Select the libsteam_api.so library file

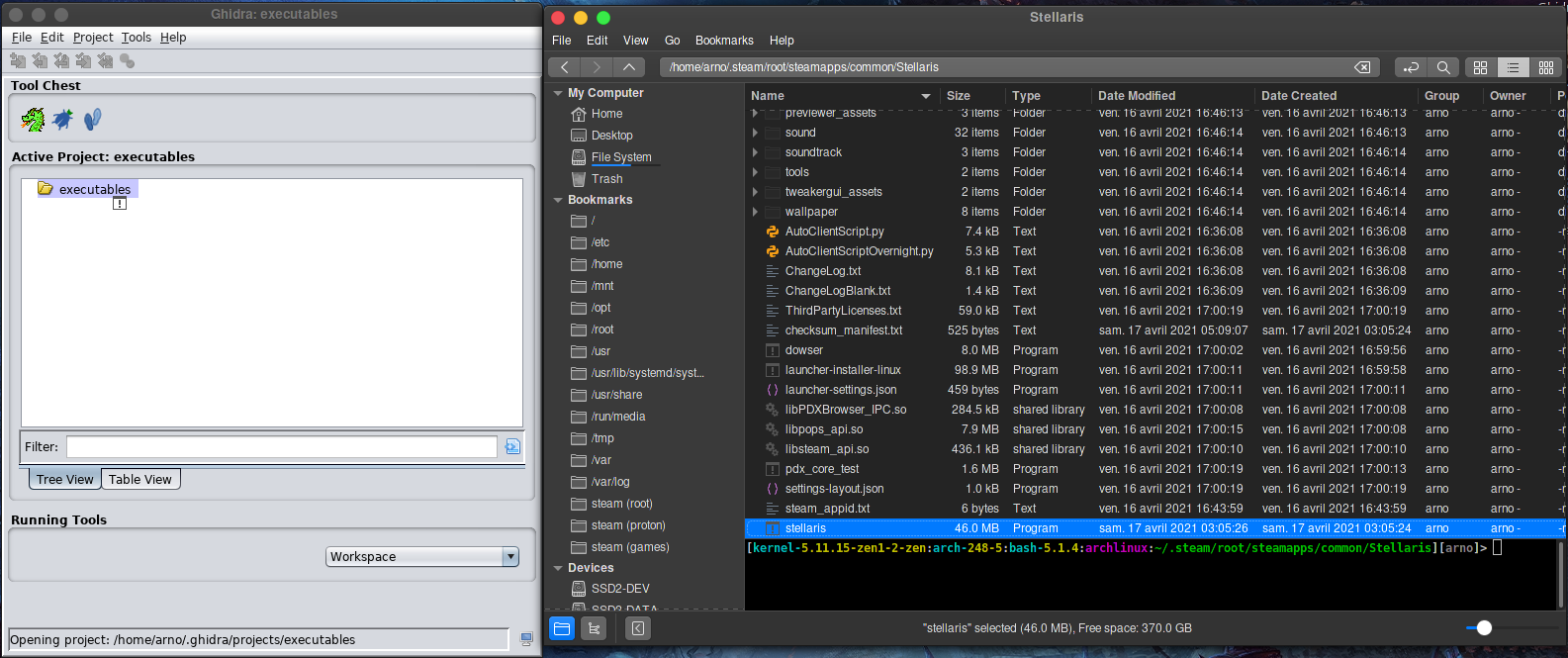826,449
